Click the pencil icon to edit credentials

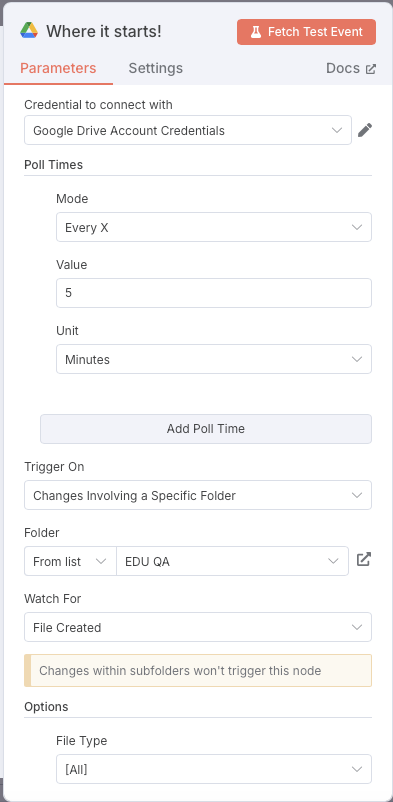tap(364, 130)
